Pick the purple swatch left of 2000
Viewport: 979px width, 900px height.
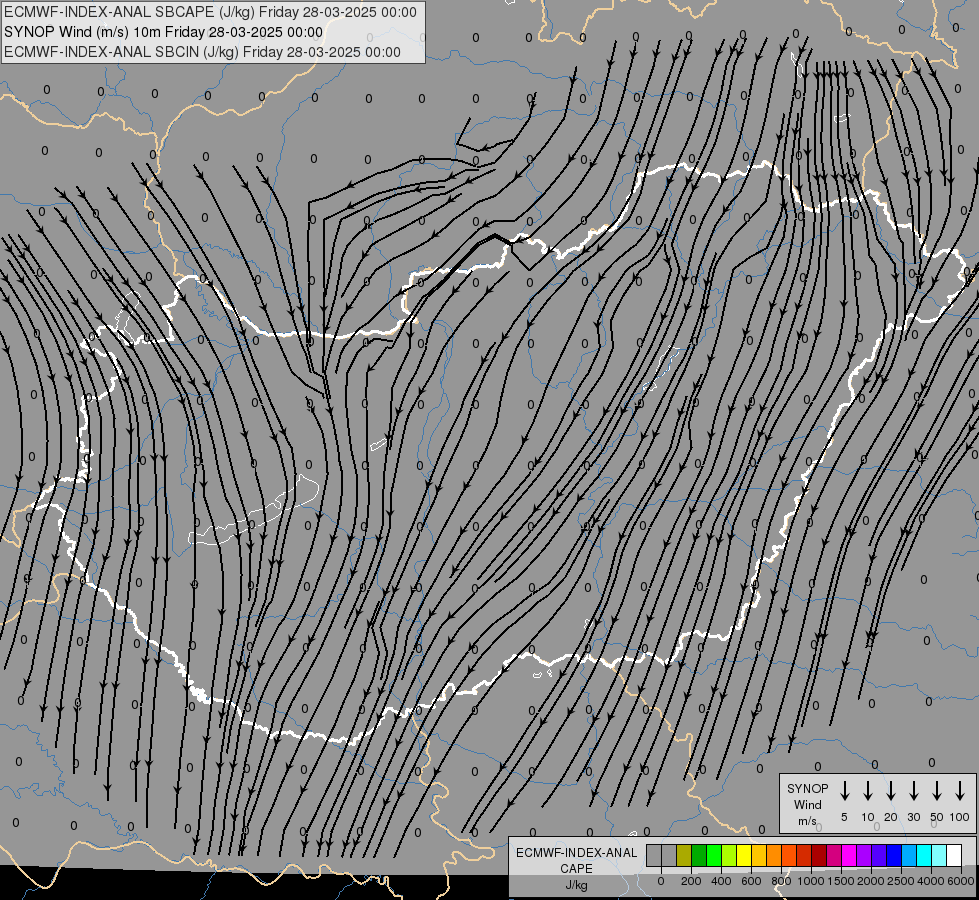point(864,855)
